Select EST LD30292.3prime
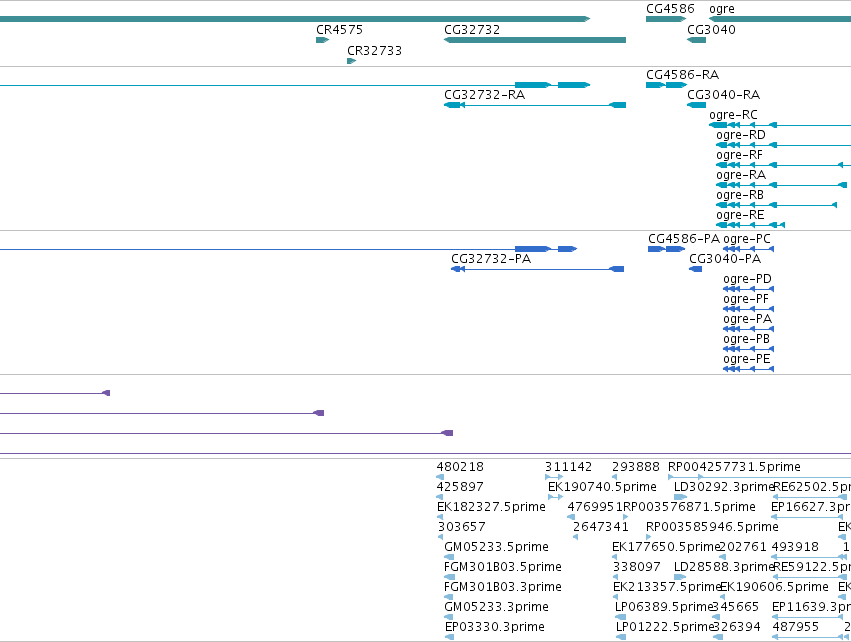This screenshot has height=642, width=851. pos(723,487)
